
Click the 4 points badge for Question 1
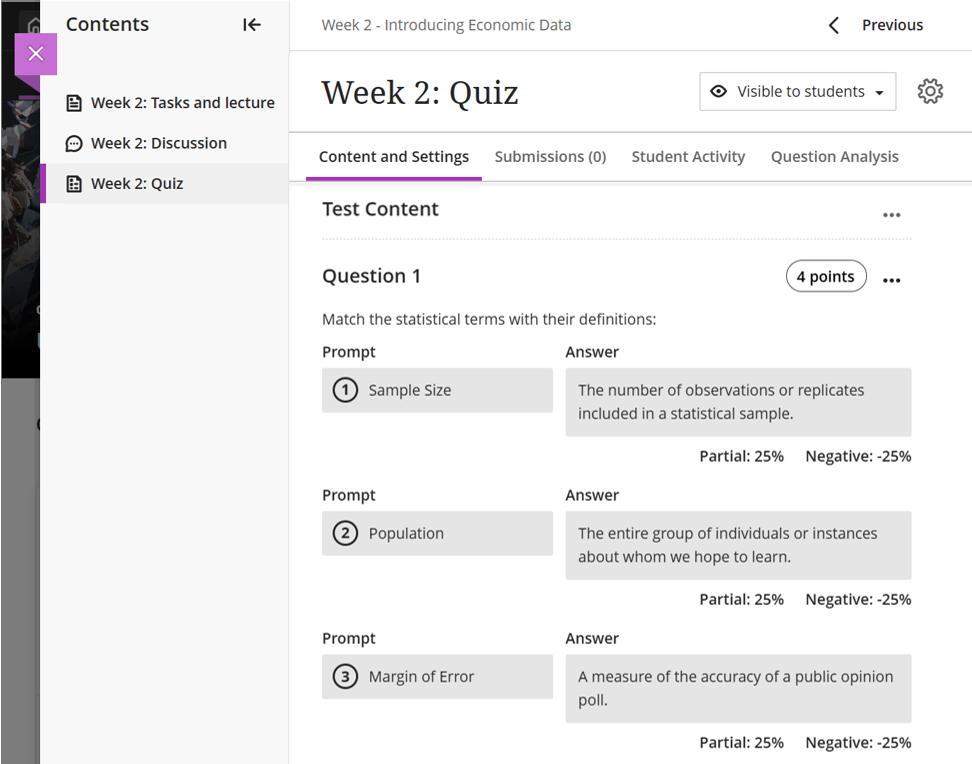coord(826,277)
